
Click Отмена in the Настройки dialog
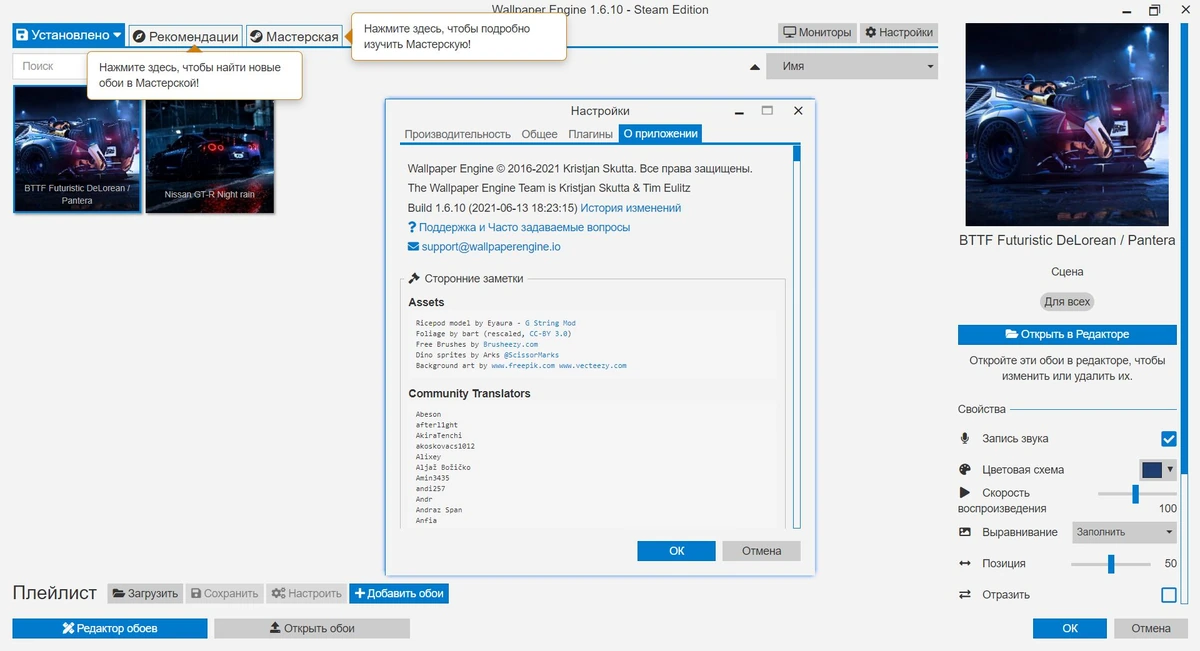point(761,550)
